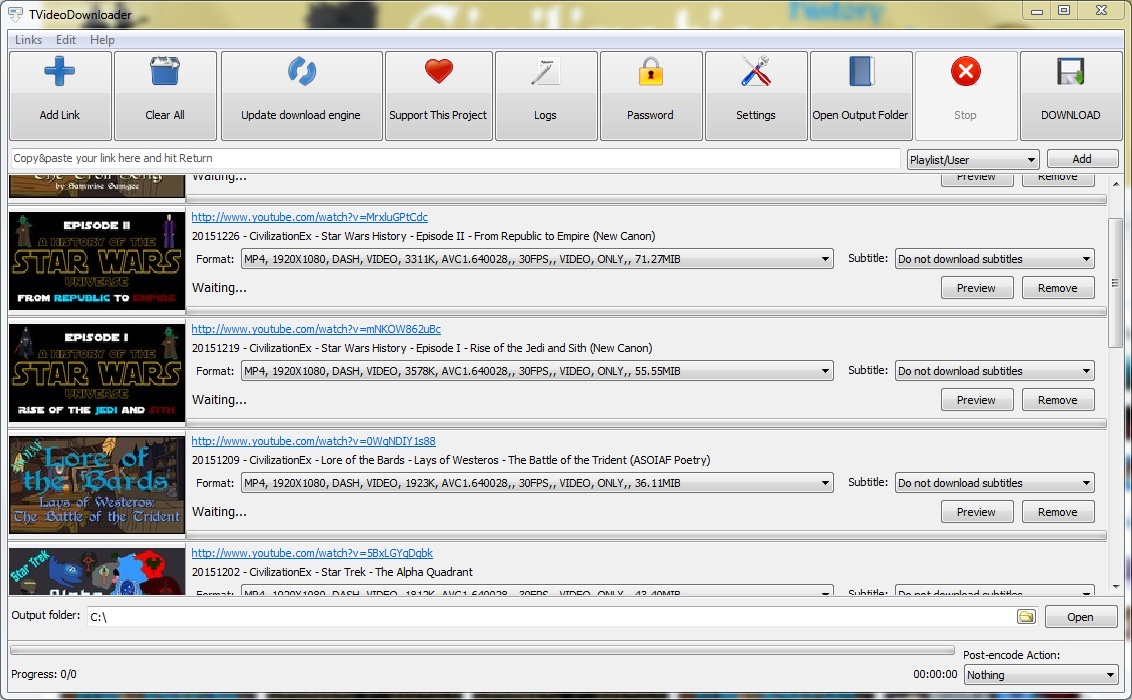Open the 0WqNDIY1s88 YouTube link
The height and width of the screenshot is (700, 1132).
pos(313,441)
